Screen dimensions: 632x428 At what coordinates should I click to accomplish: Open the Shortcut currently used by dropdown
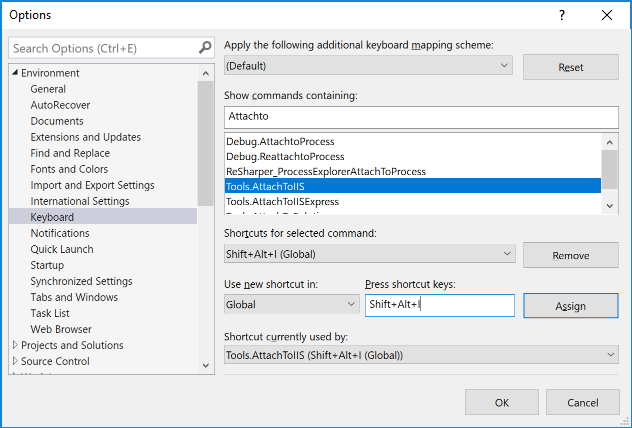(x=609, y=355)
